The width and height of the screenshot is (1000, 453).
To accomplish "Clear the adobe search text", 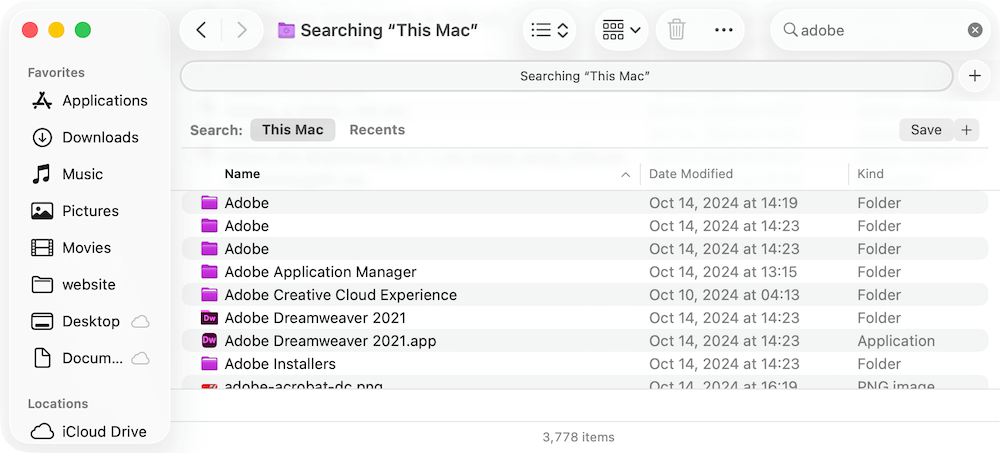I will pyautogui.click(x=974, y=30).
